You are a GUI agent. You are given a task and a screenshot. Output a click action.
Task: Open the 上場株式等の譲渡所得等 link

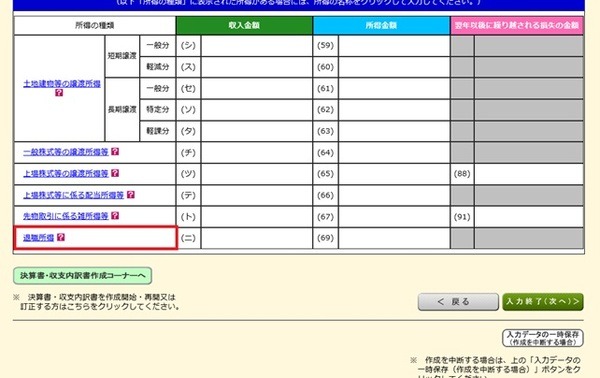pyautogui.click(x=66, y=174)
